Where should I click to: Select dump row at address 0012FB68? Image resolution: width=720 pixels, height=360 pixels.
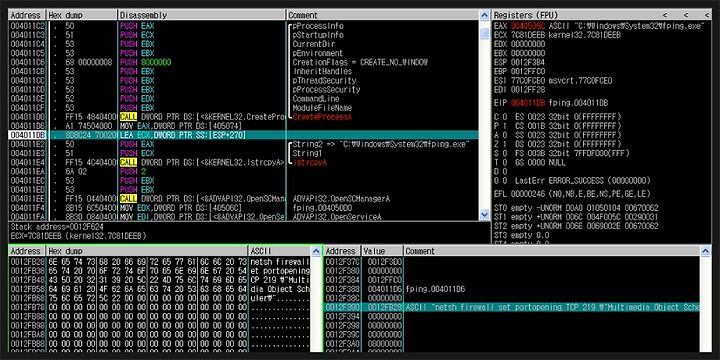tap(160, 298)
